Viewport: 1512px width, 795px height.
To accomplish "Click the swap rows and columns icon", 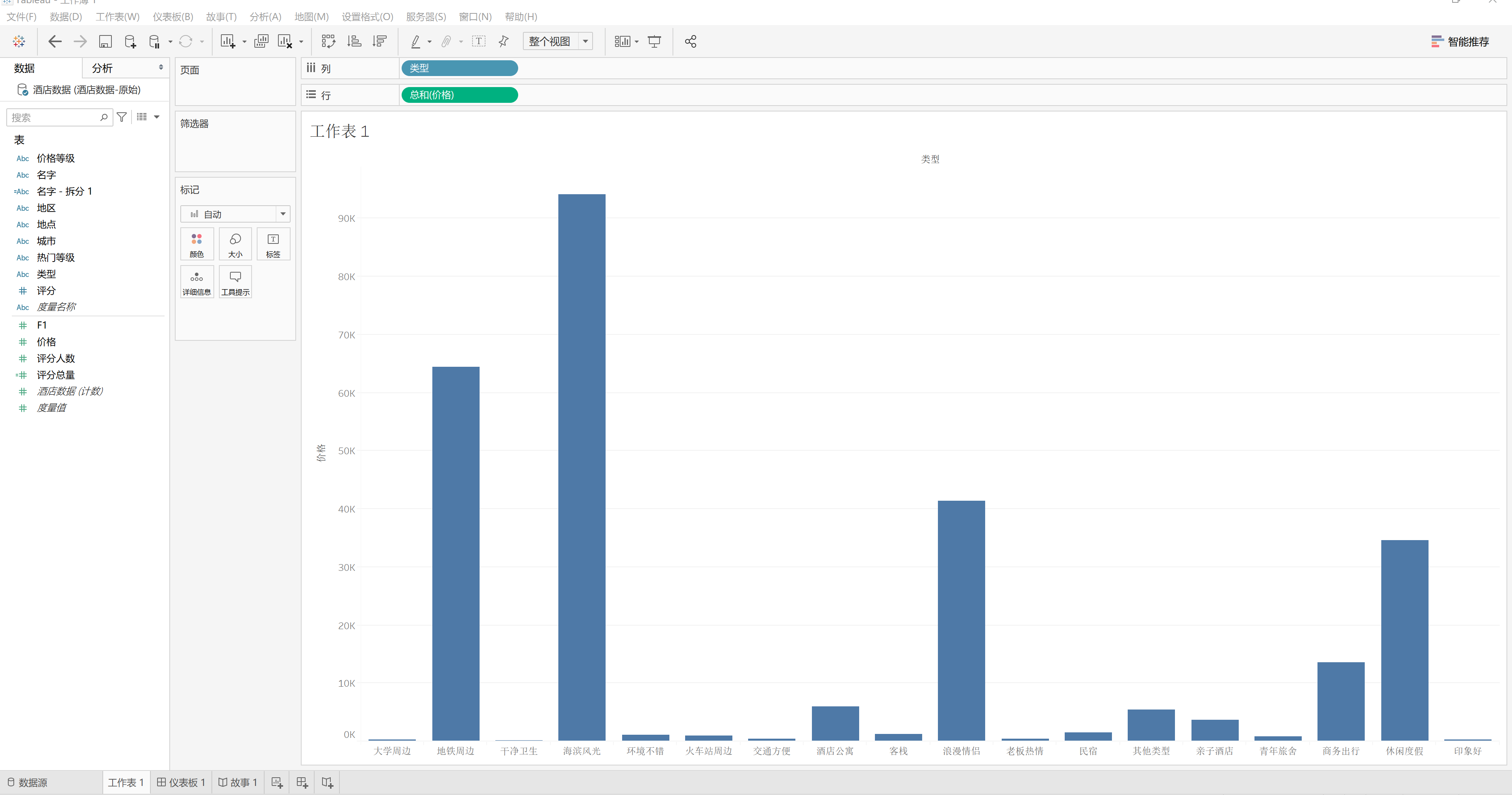I will (328, 41).
